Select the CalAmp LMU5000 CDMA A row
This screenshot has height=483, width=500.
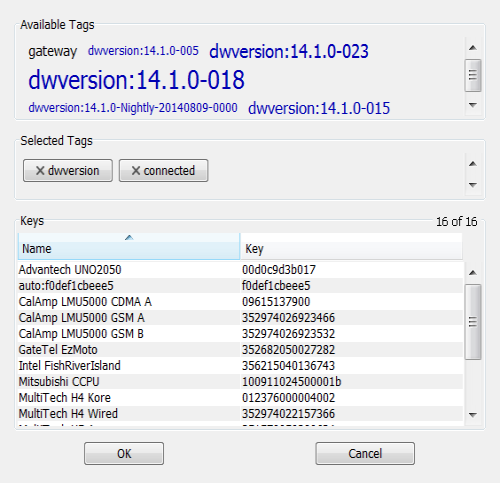240,302
